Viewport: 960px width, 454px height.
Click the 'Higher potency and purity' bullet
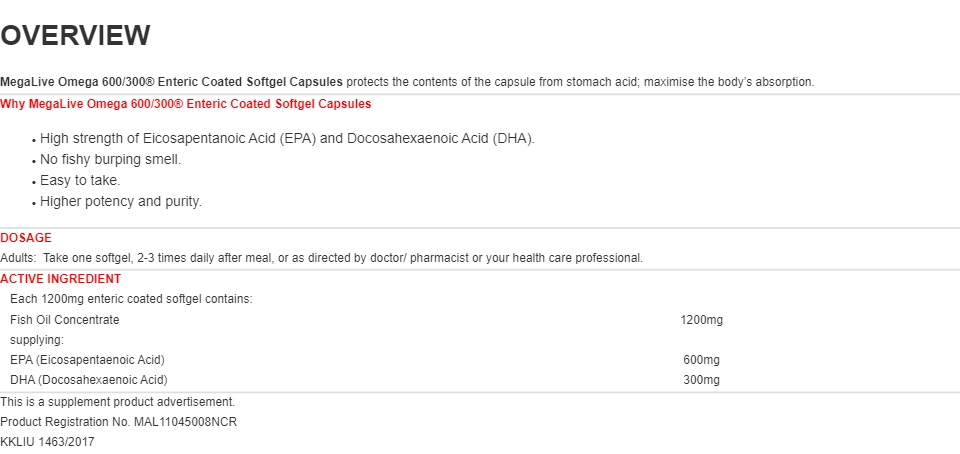click(121, 201)
